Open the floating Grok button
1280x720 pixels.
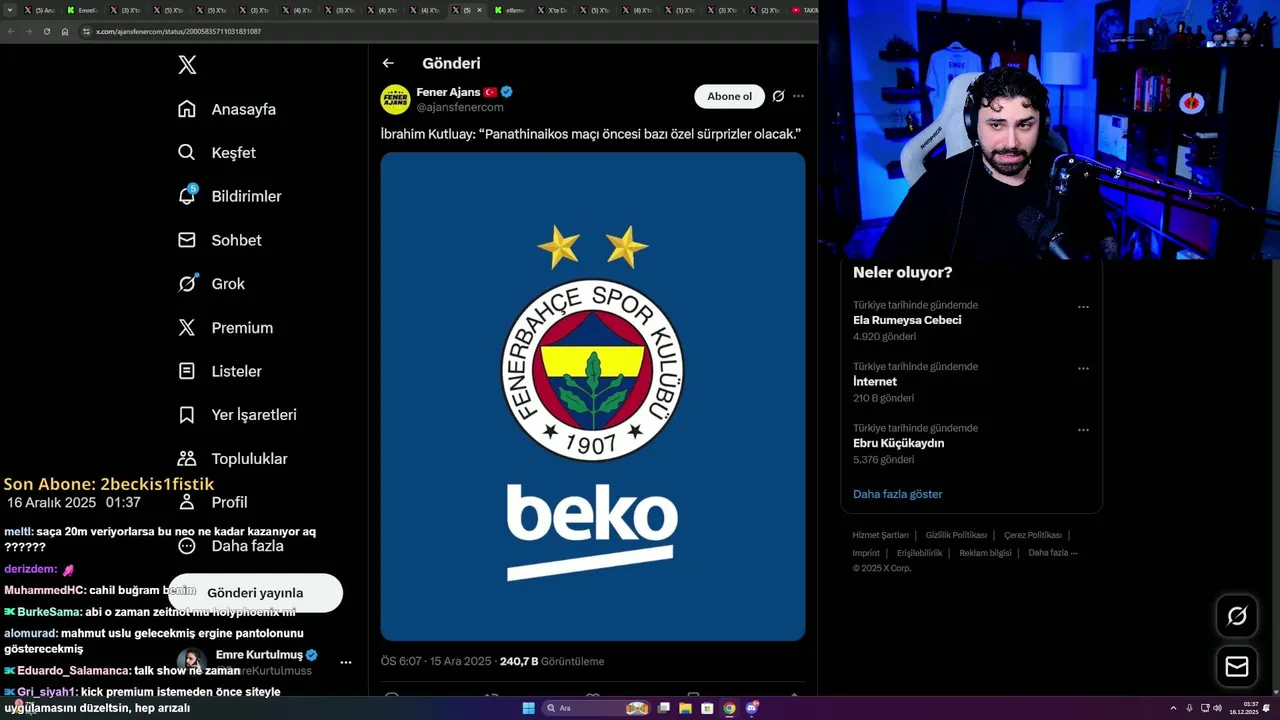tap(1237, 616)
